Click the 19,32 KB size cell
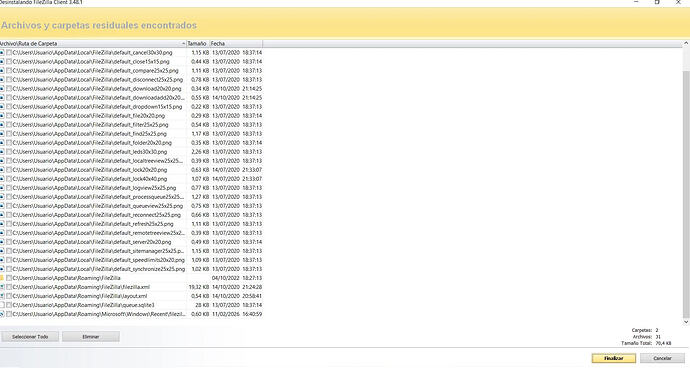690x368 pixels. tap(199, 287)
